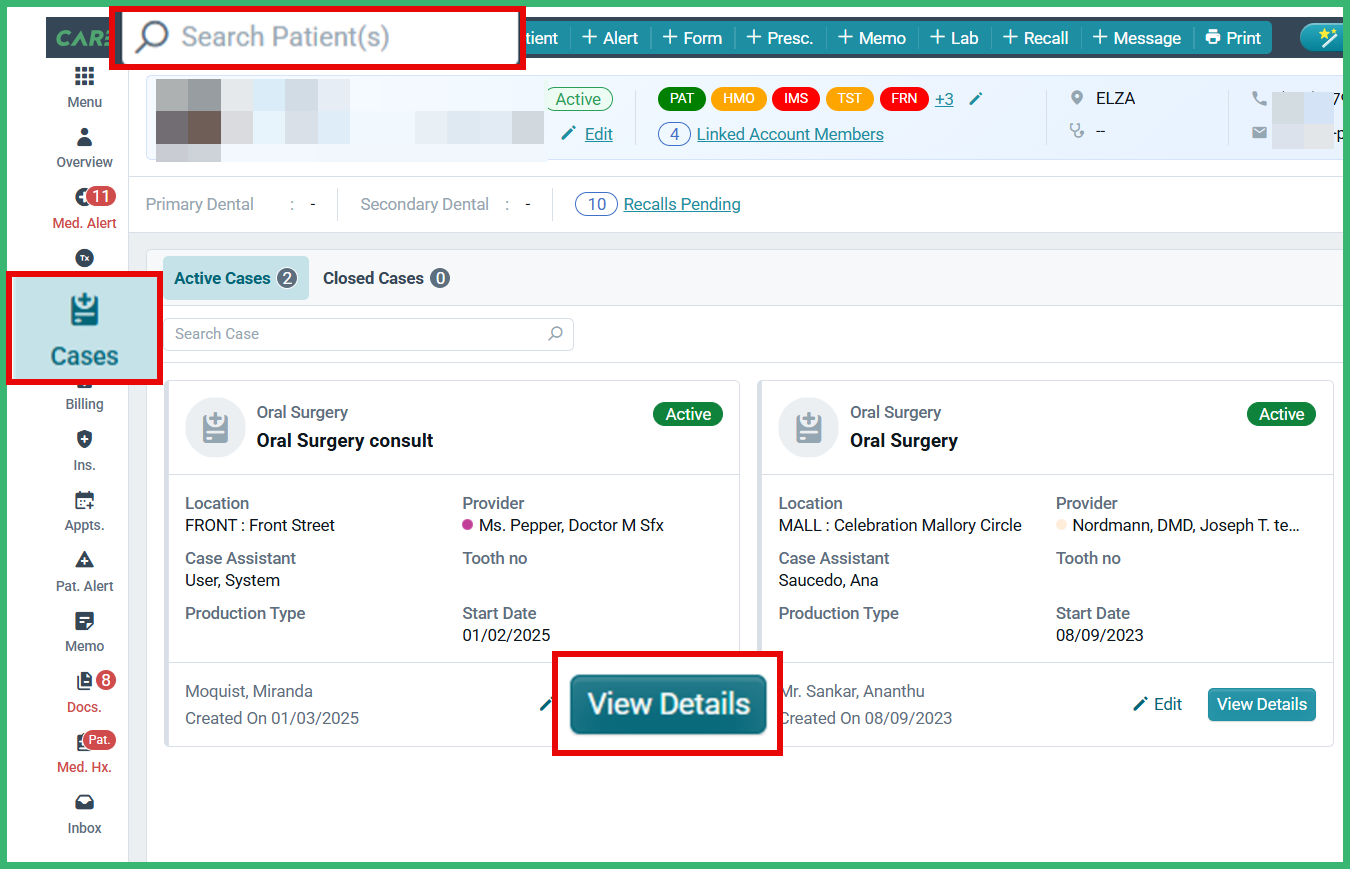This screenshot has height=869, width=1350.
Task: Open the Menu grid icon
Action: click(x=84, y=88)
